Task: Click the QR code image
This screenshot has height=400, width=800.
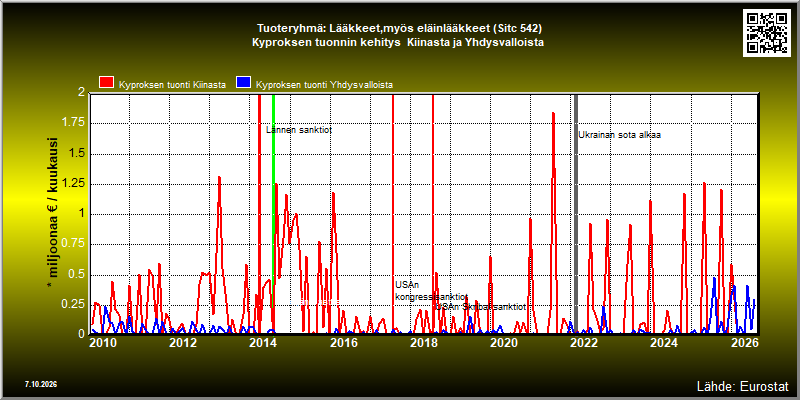Action: (x=769, y=33)
